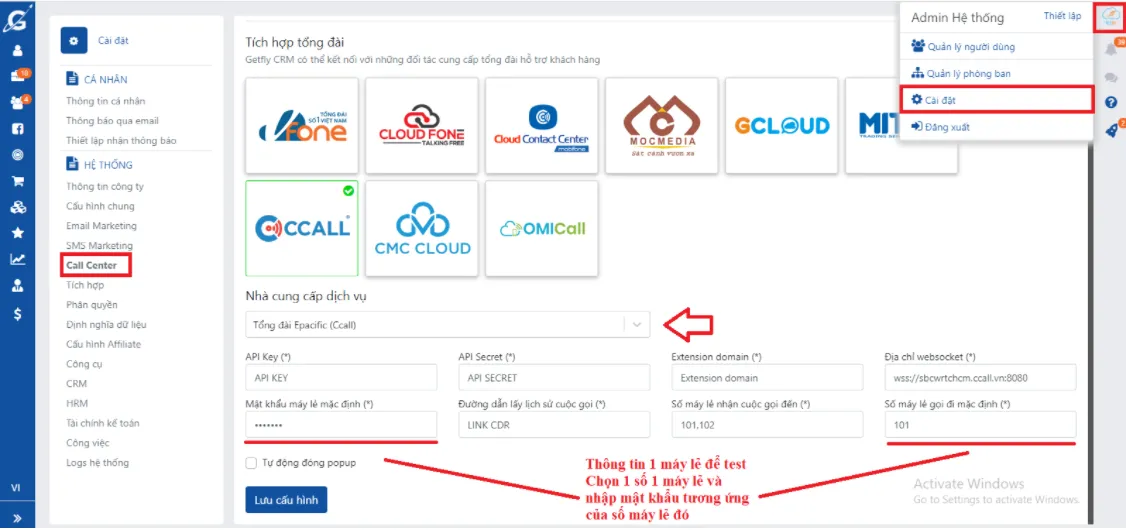Open the Facebook icon in left sidebar
This screenshot has height=530, width=1126.
(18, 129)
